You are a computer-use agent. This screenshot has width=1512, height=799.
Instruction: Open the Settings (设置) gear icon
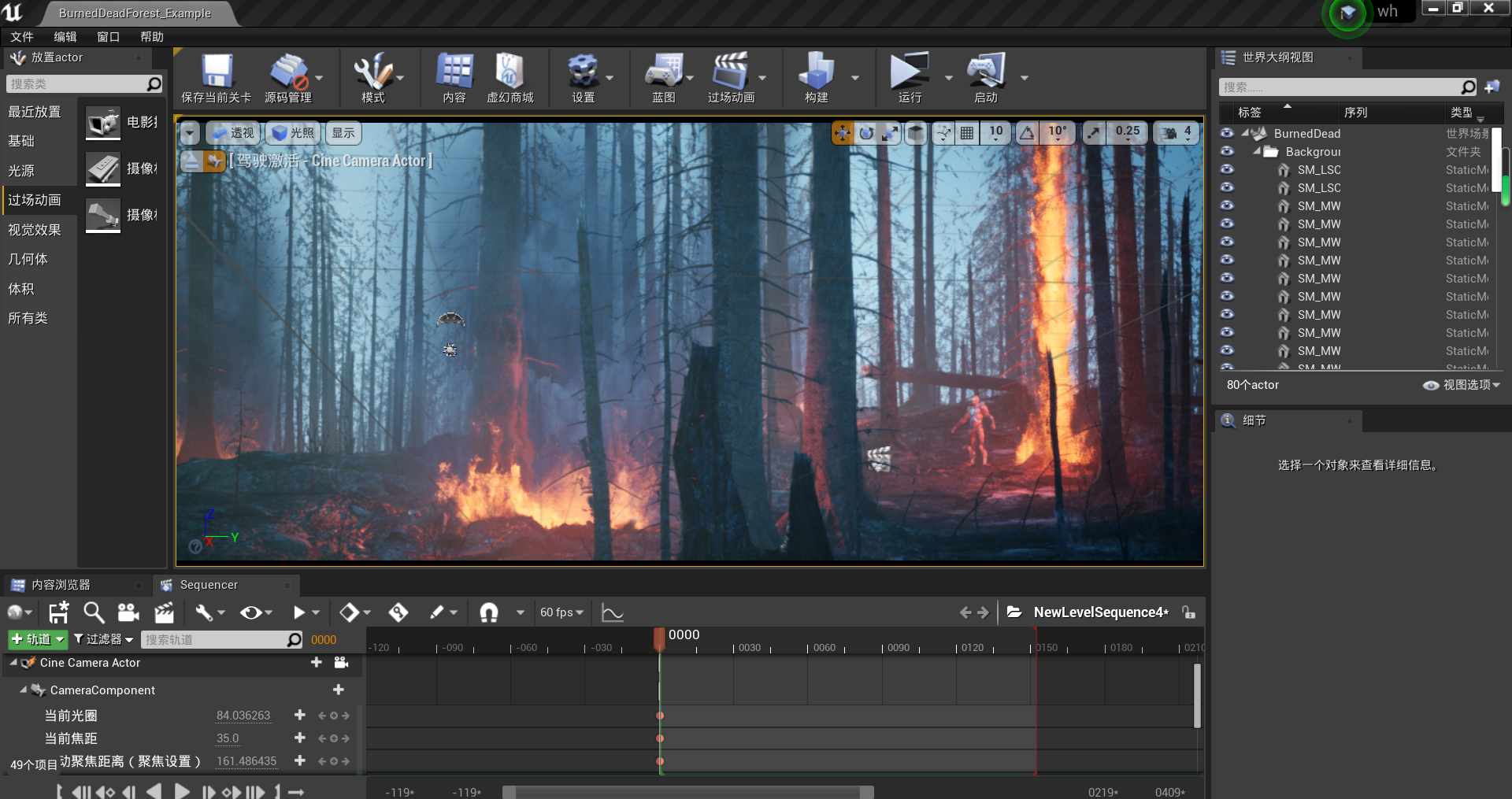click(x=583, y=71)
